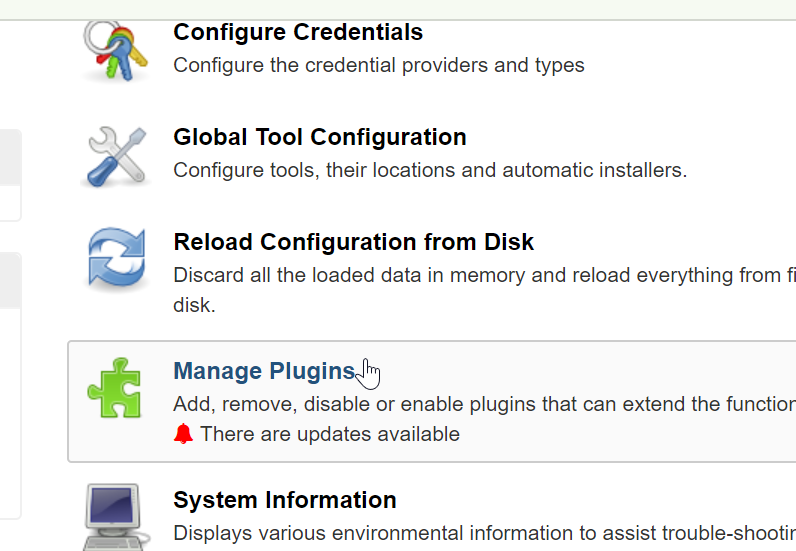Click "Configure the credential providers and types" text
Viewport: 796px width, 551px height.
[x=378, y=65]
